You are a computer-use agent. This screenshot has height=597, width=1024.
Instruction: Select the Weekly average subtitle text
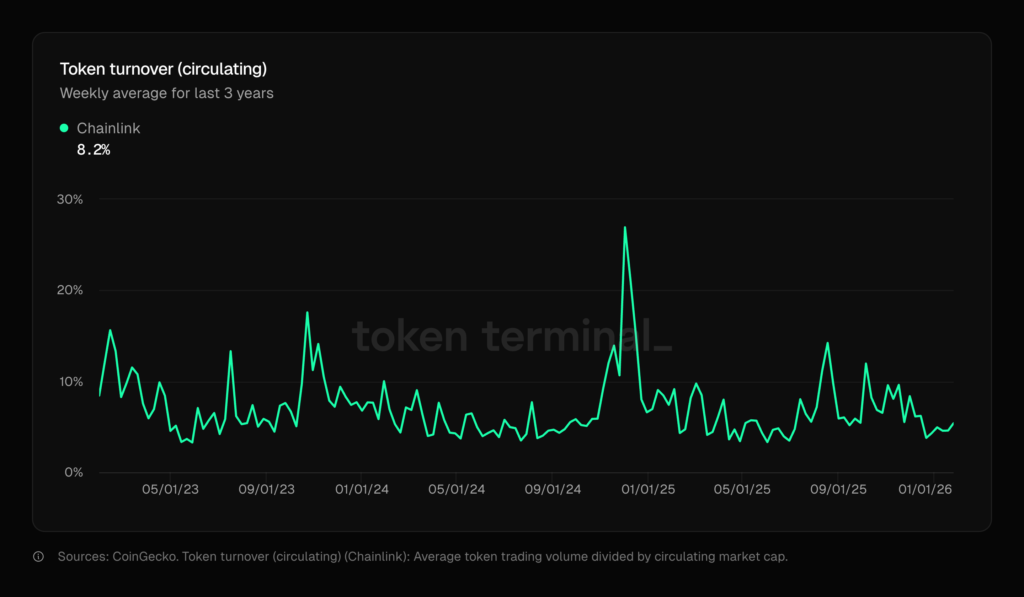[167, 93]
